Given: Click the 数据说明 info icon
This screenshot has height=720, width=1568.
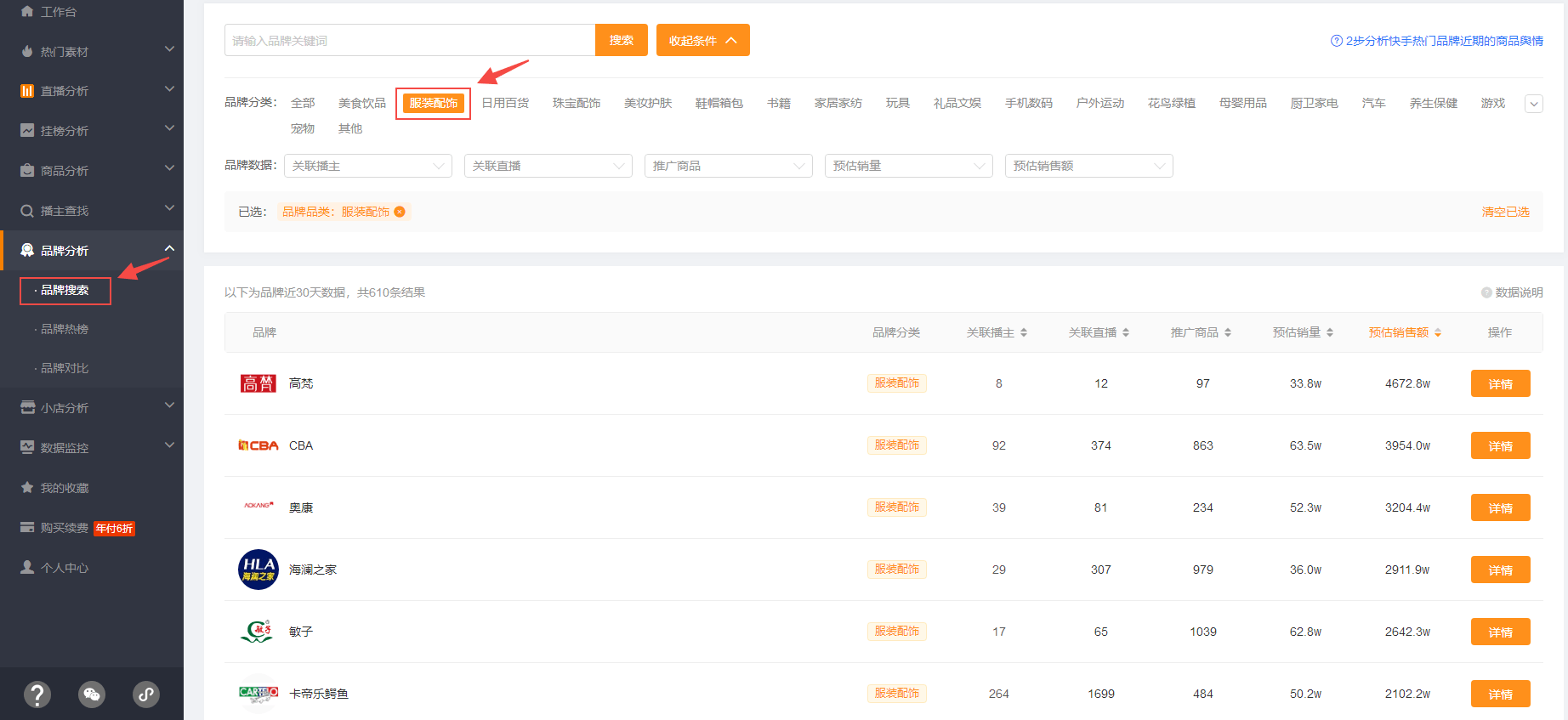Looking at the screenshot, I should pos(1486,292).
